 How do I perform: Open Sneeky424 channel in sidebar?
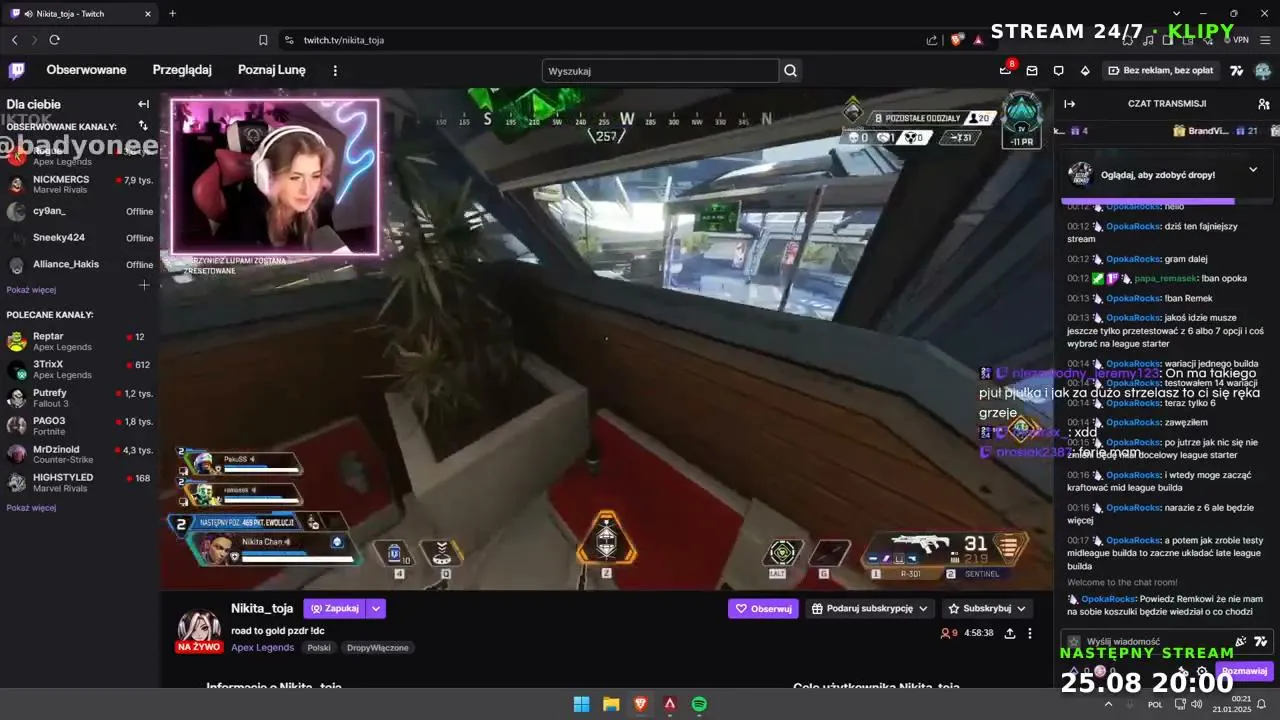click(x=80, y=238)
